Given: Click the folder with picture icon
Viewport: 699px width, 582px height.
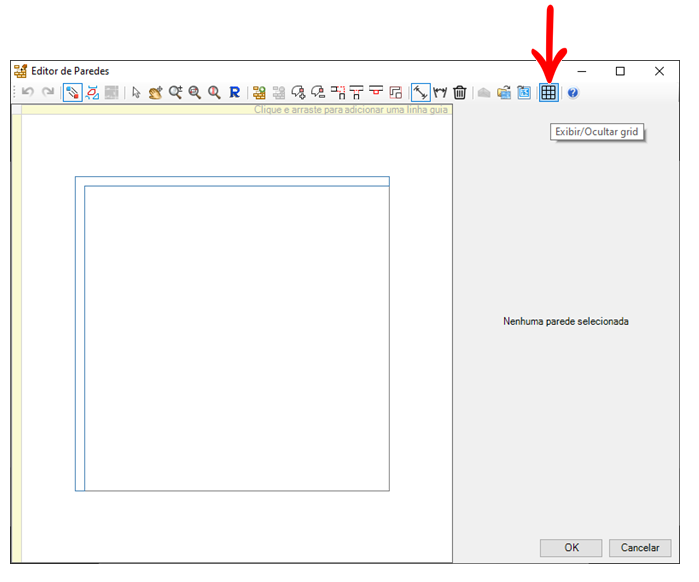Looking at the screenshot, I should [504, 93].
